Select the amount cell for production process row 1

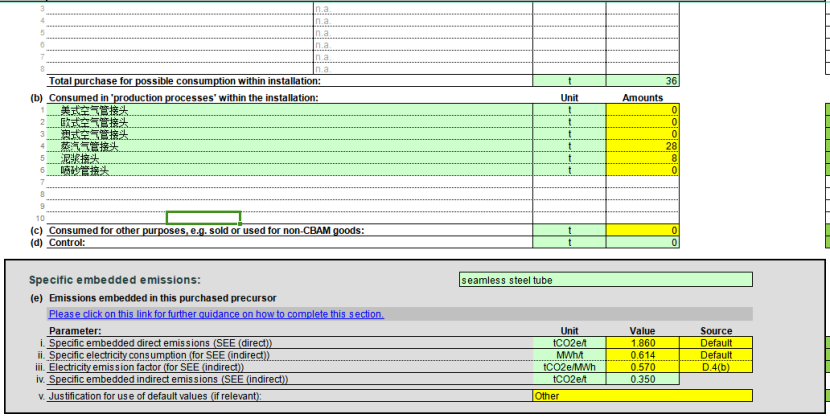point(643,110)
